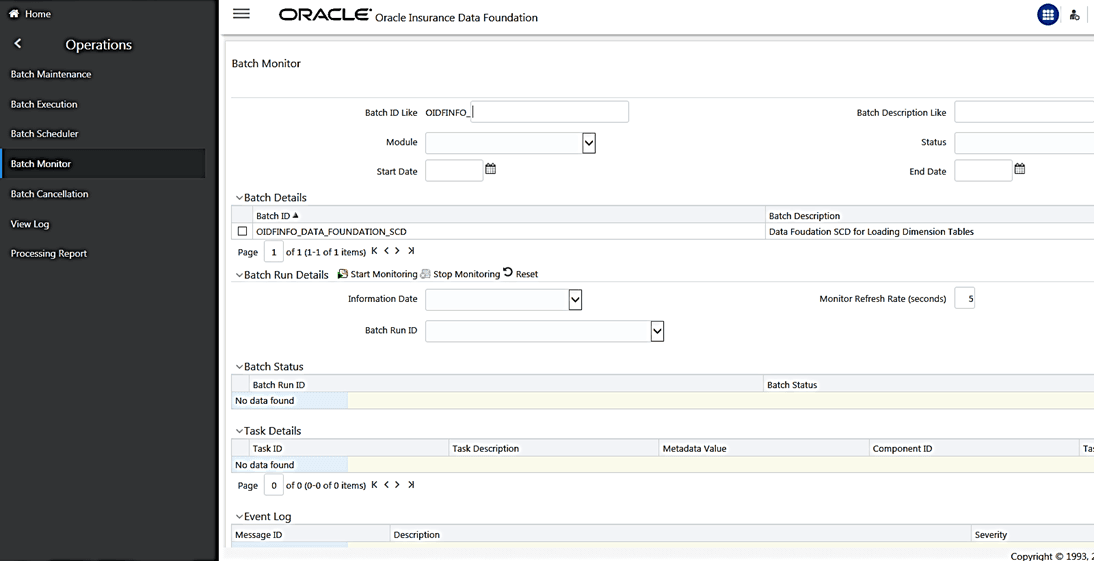
Task: Open the Information Date dropdown
Action: (x=576, y=299)
